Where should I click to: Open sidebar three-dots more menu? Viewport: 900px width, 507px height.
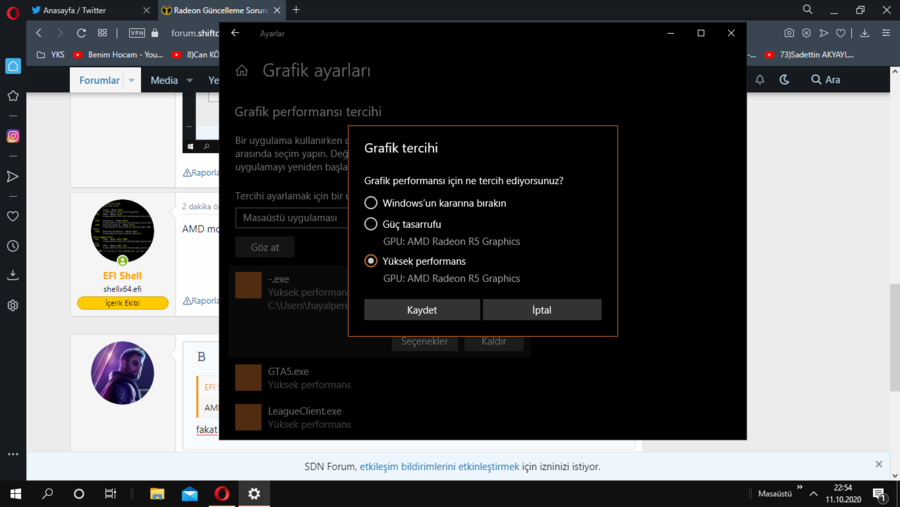pyautogui.click(x=13, y=454)
